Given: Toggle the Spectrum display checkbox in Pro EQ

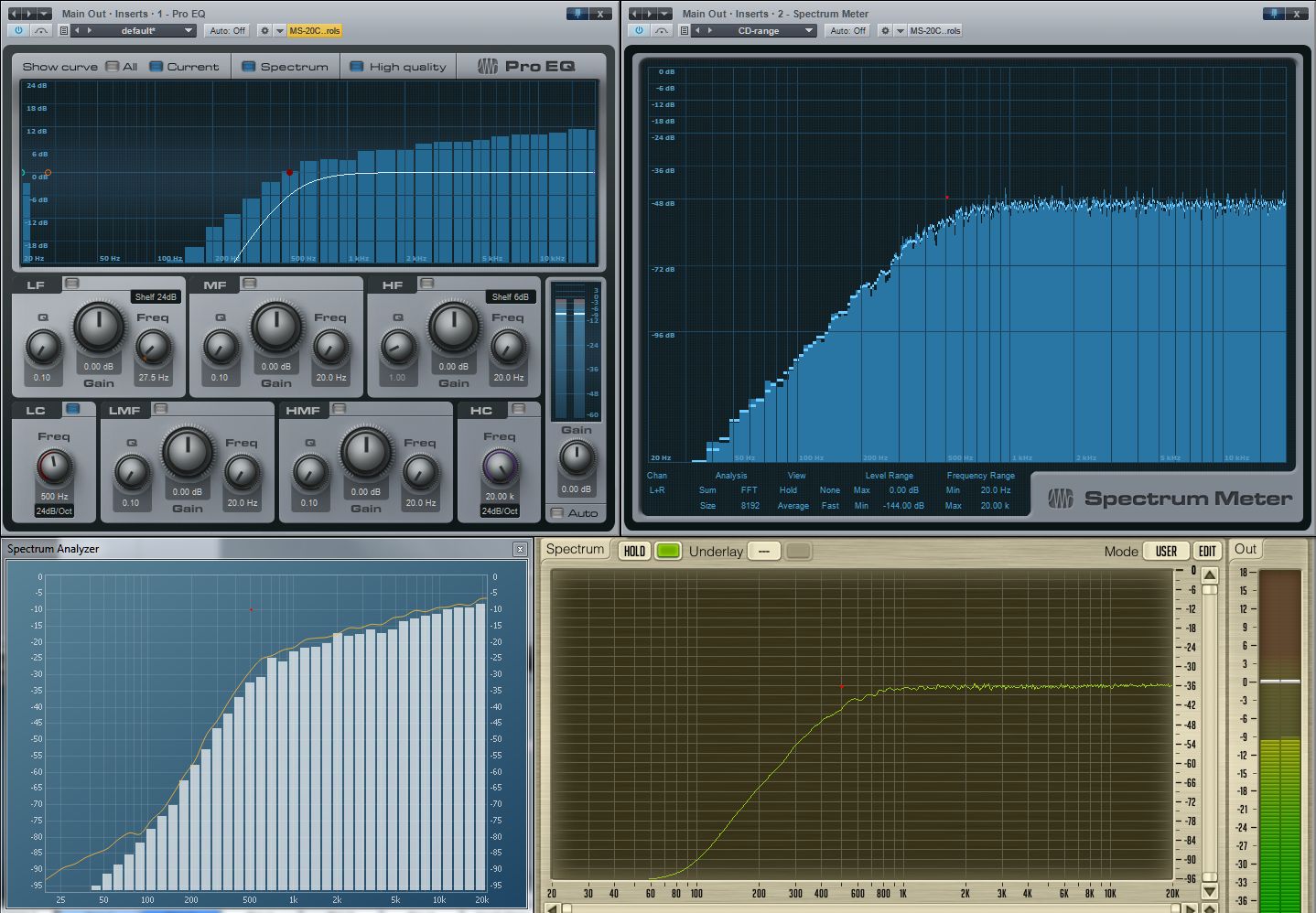Looking at the screenshot, I should (x=249, y=66).
